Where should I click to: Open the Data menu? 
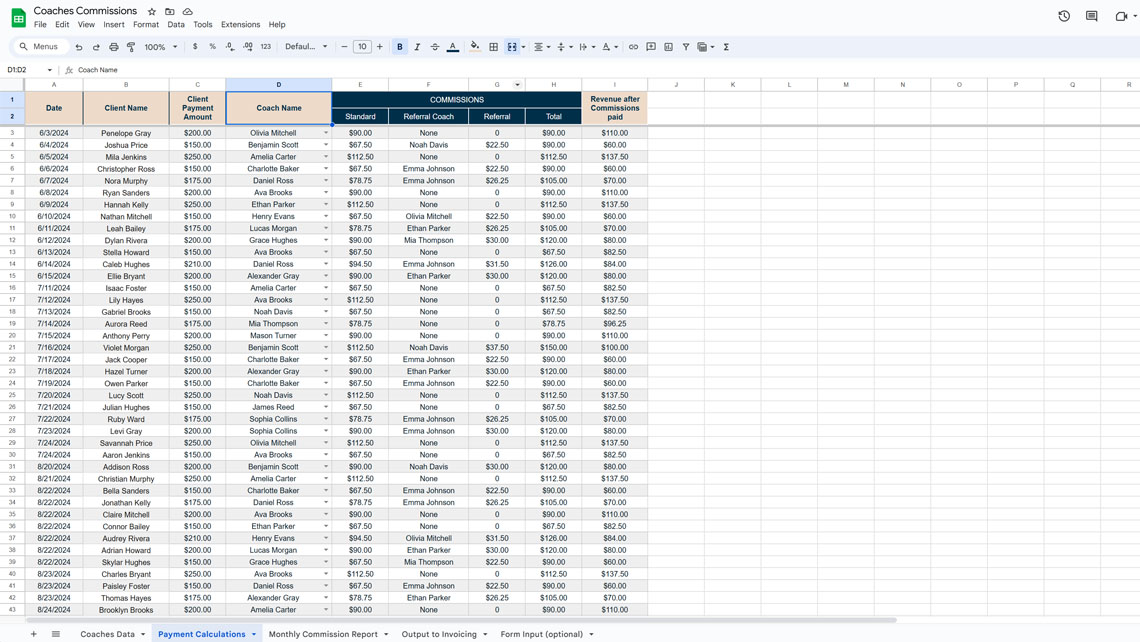tap(176, 25)
